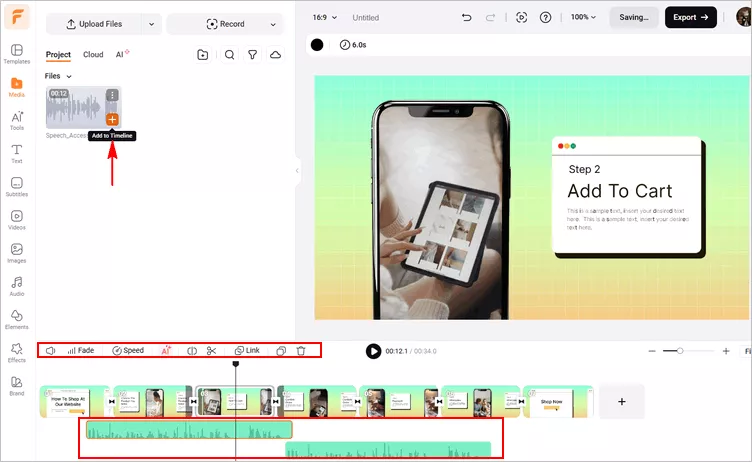Select the upper selected audio track clip

point(189,430)
